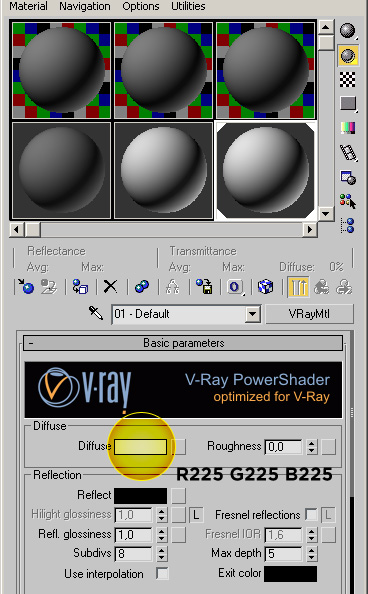Click the Make Material Copy icon
This screenshot has width=368, height=594.
point(142,287)
